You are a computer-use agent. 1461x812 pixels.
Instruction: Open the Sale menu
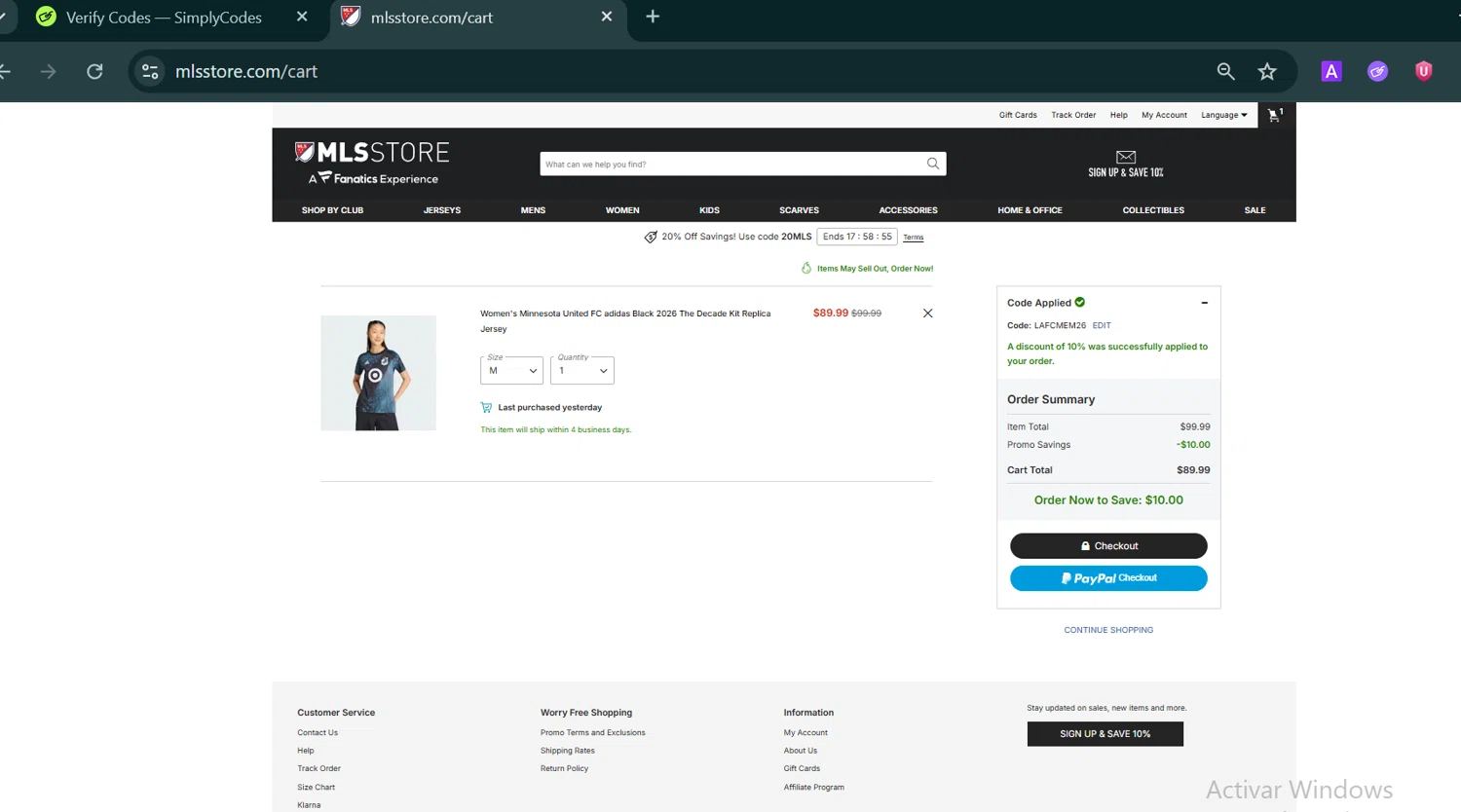[1255, 210]
